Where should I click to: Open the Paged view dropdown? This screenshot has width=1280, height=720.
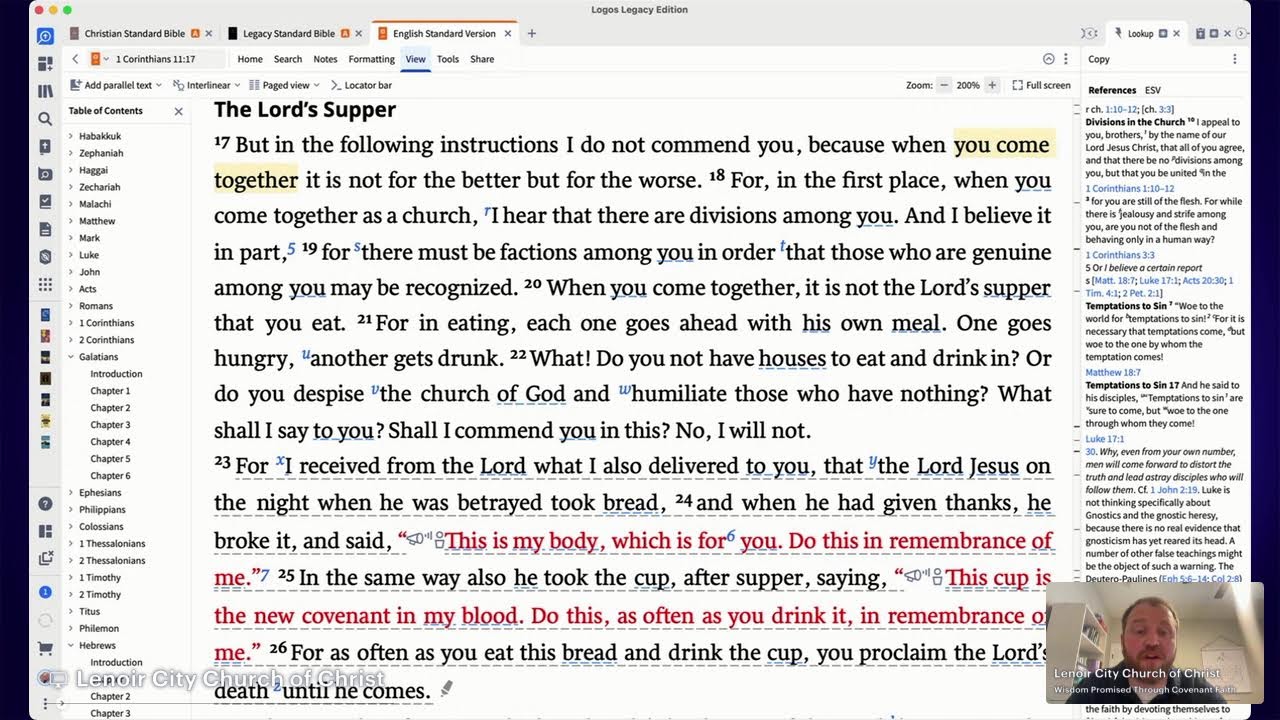click(285, 86)
